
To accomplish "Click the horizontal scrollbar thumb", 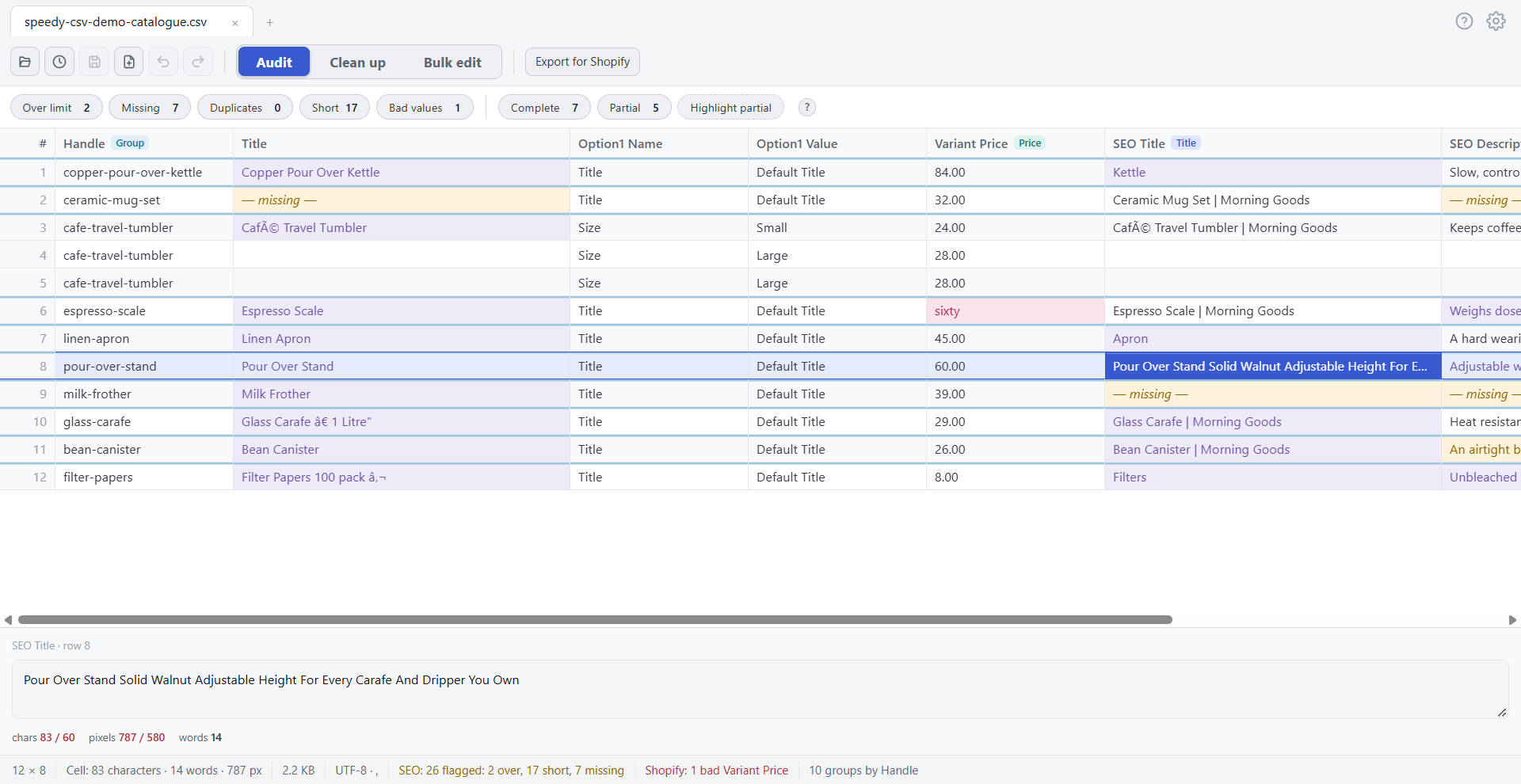I will click(595, 620).
